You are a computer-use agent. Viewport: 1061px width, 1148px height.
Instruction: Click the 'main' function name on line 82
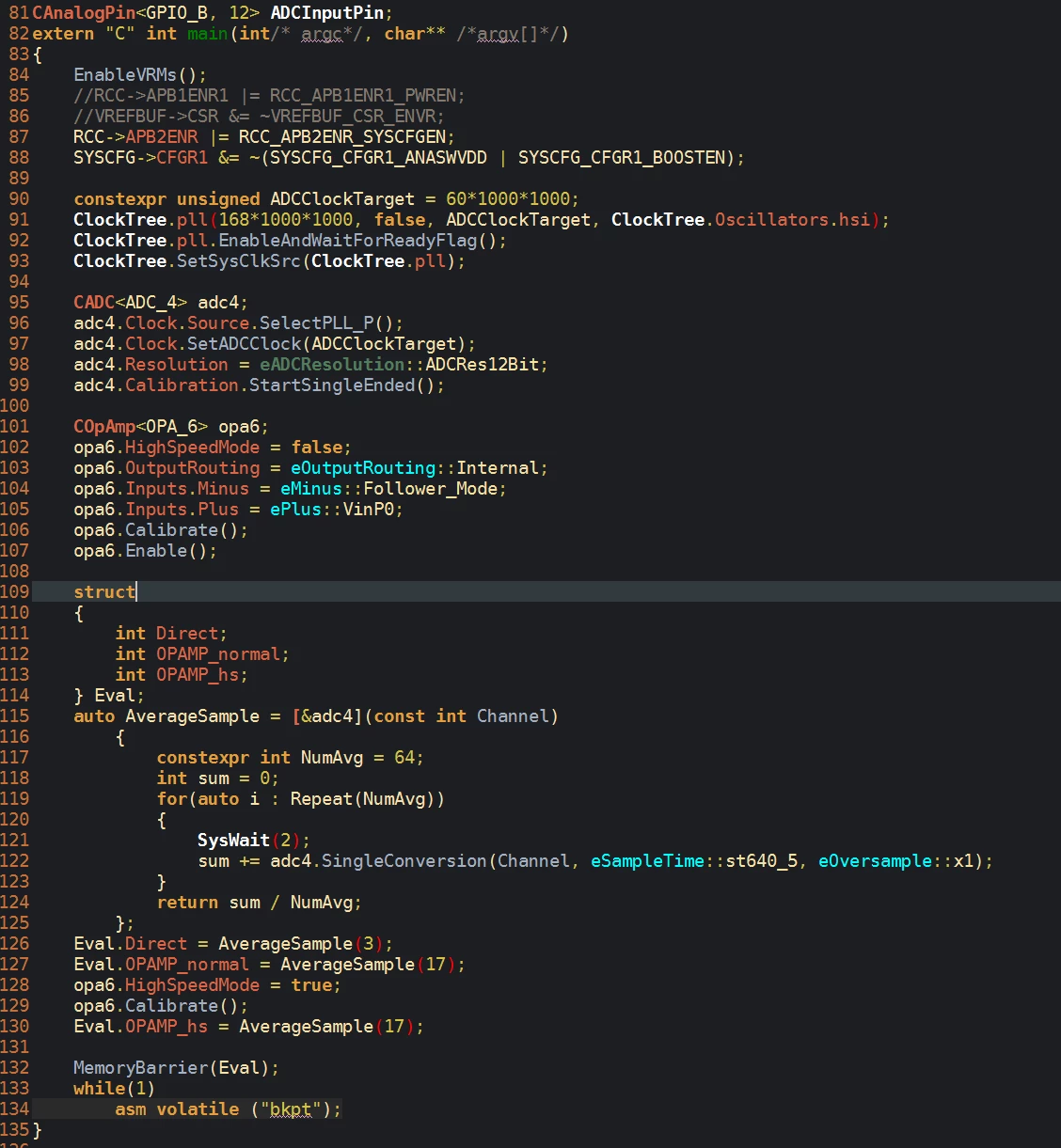coord(207,33)
